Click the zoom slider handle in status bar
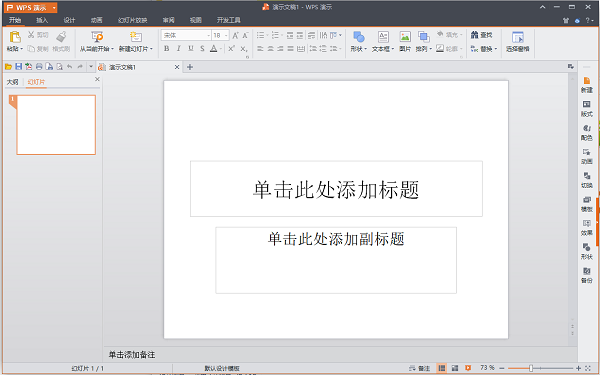 click(531, 368)
